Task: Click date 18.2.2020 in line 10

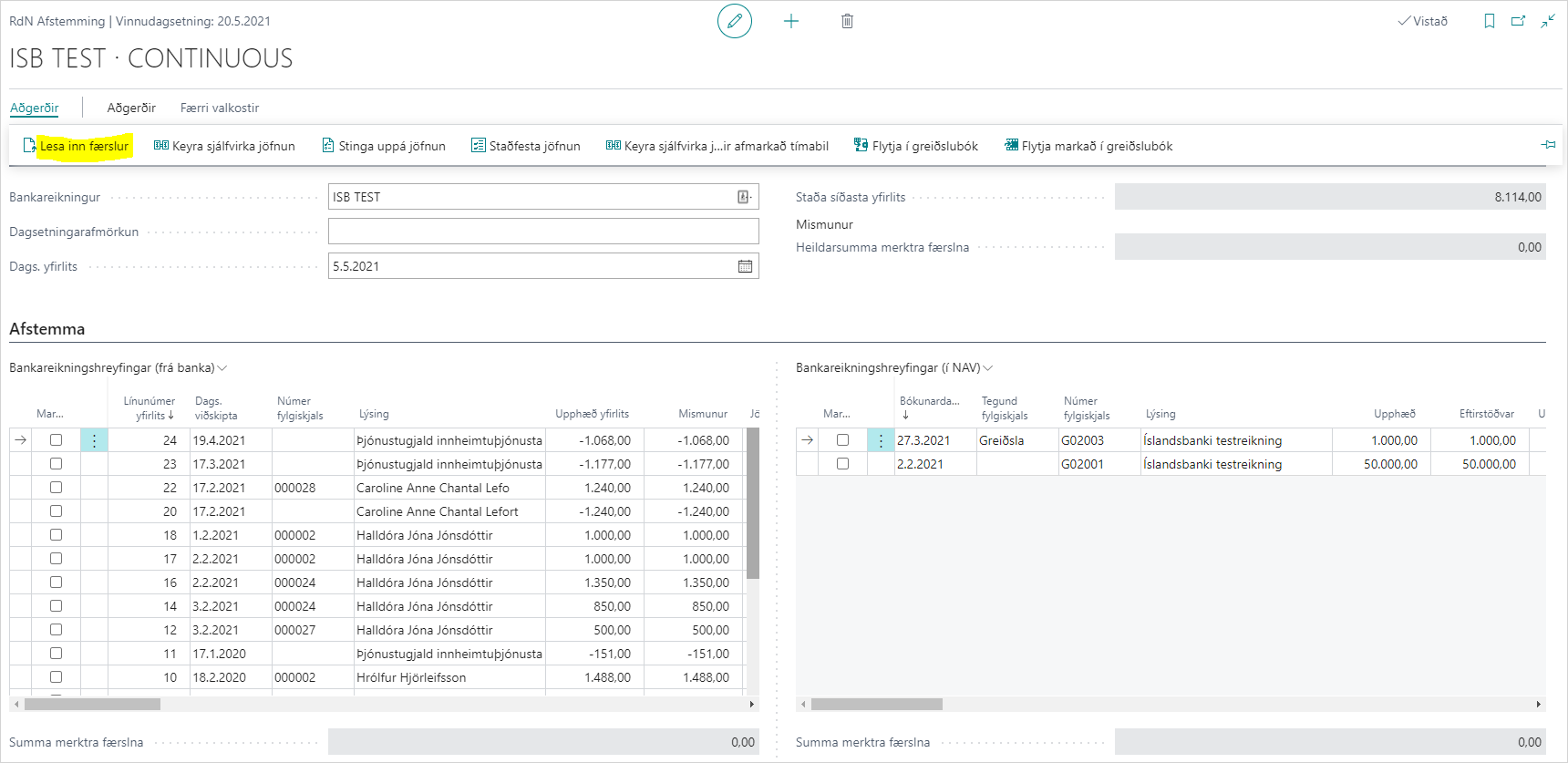Action: click(219, 677)
